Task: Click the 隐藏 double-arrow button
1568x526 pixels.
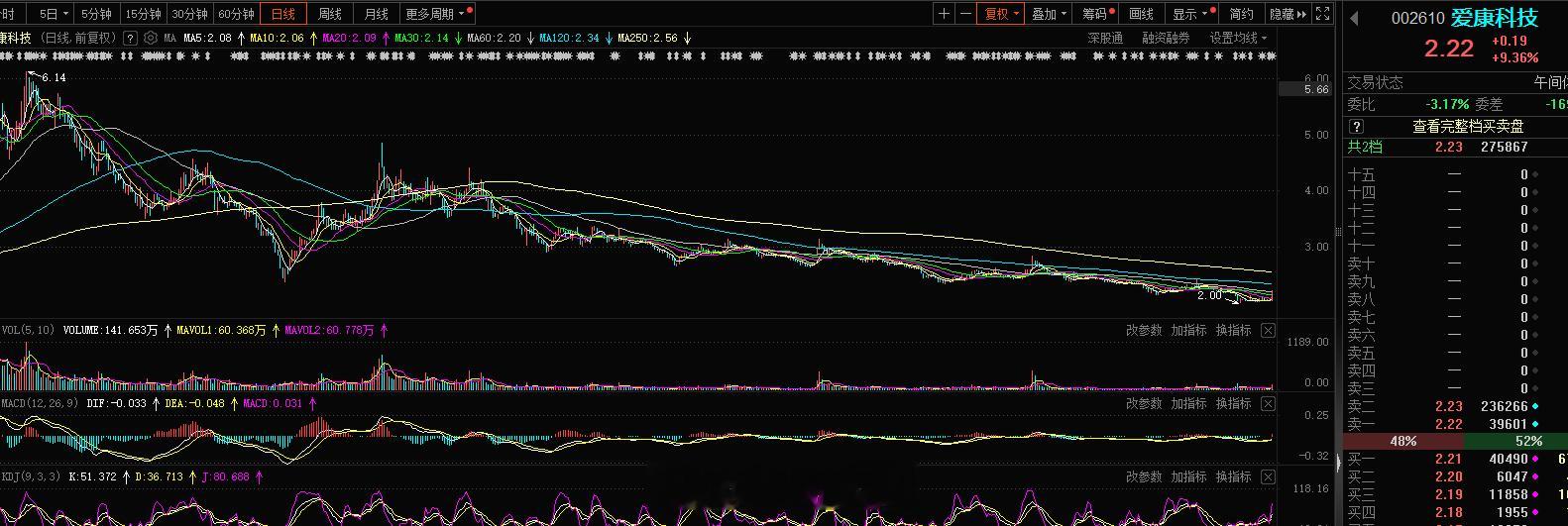Action: point(1288,14)
